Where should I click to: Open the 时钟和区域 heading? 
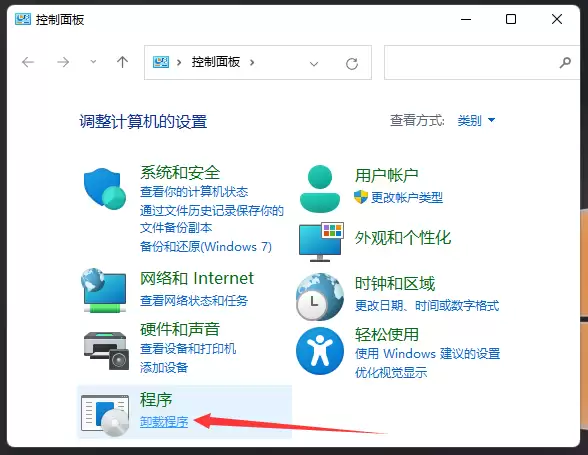point(395,284)
